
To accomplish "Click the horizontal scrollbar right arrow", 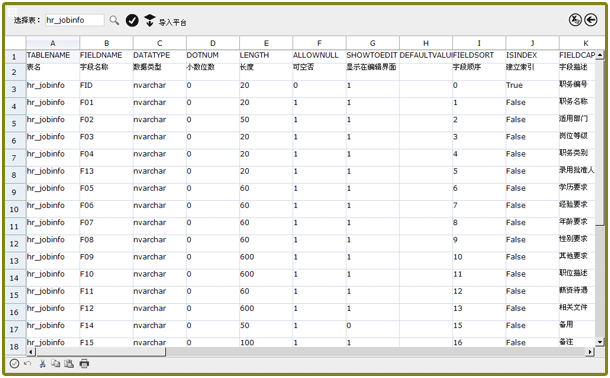I will coord(591,352).
